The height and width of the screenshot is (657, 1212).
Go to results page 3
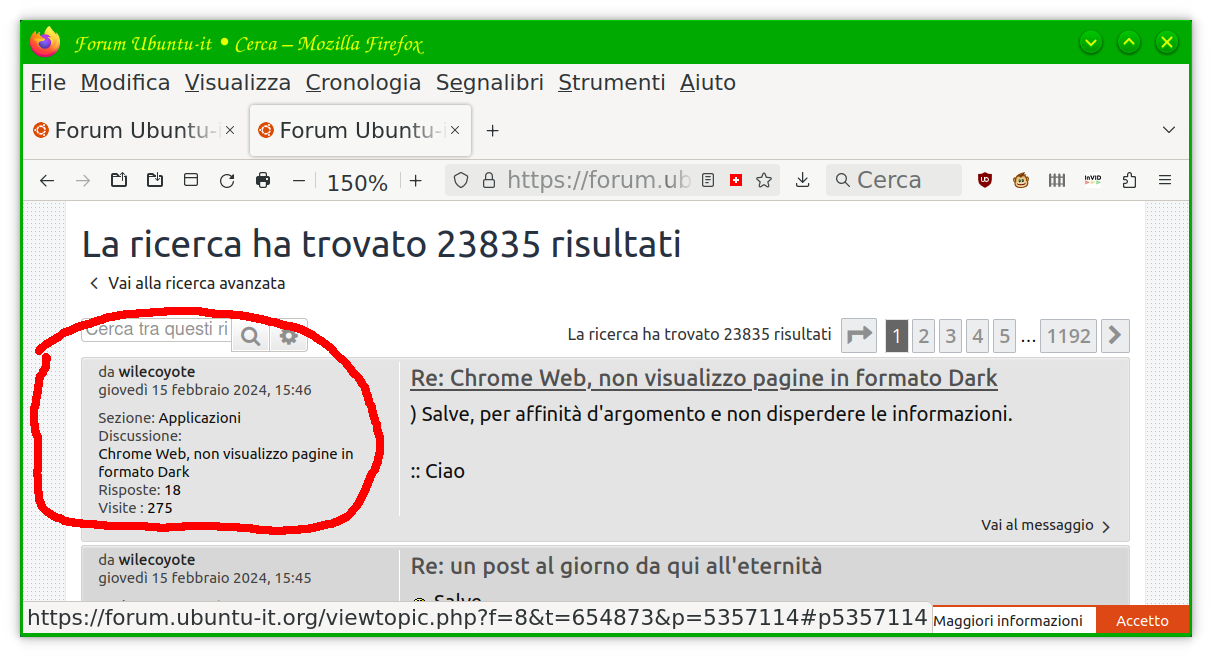(951, 336)
